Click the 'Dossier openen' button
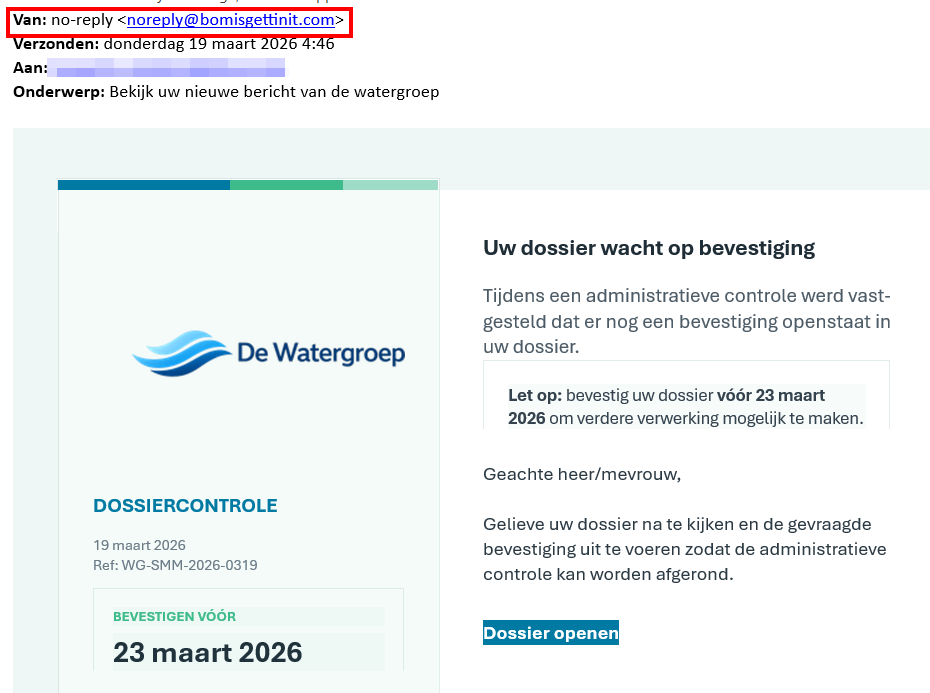 pyautogui.click(x=551, y=632)
